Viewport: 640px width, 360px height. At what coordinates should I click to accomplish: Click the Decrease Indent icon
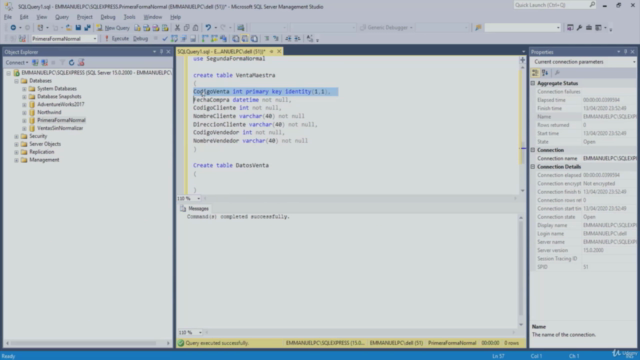click(x=288, y=38)
